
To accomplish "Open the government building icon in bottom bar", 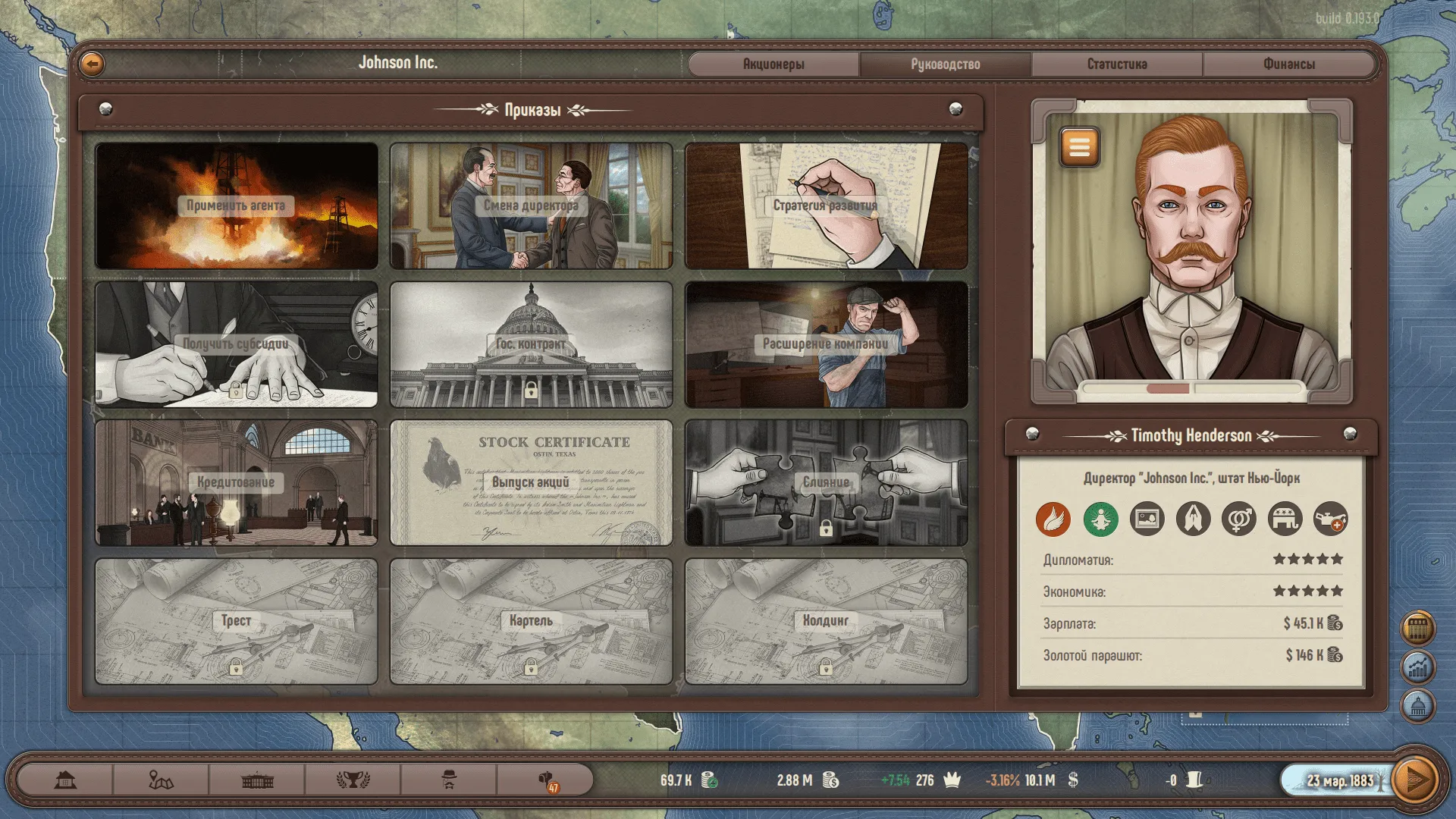I will coord(257,780).
